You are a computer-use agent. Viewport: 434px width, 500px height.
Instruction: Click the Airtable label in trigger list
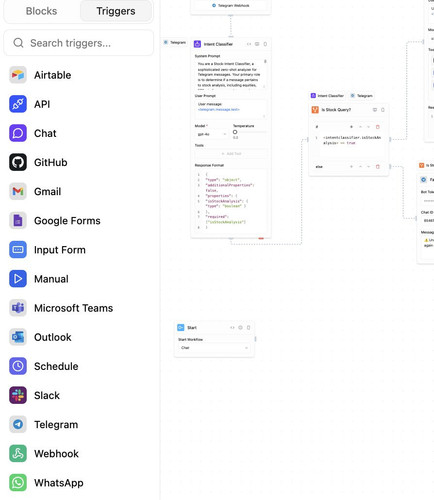coord(53,75)
